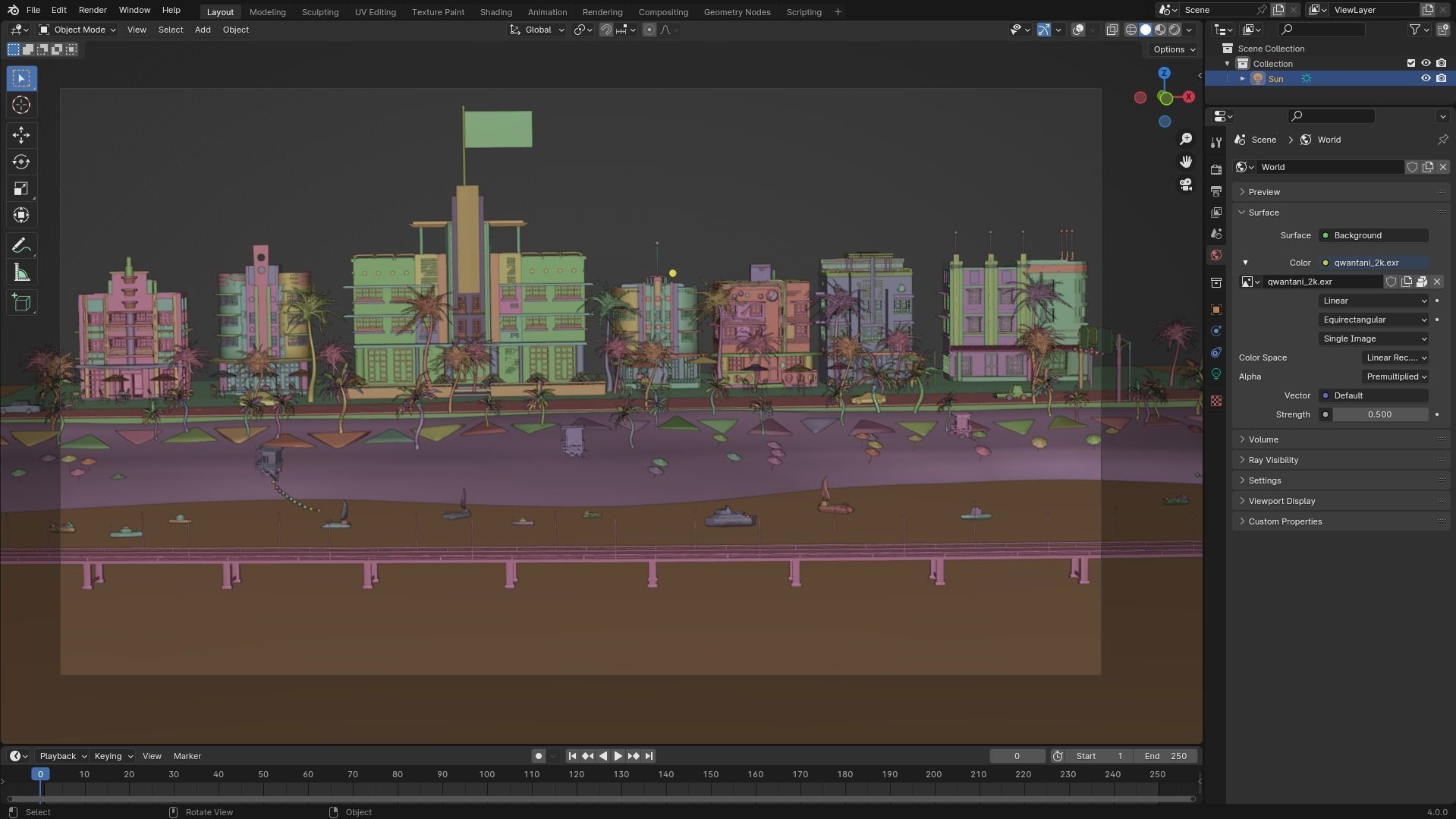Adjust the Strength 0.500 slider
The height and width of the screenshot is (819, 1456).
tap(1379, 414)
